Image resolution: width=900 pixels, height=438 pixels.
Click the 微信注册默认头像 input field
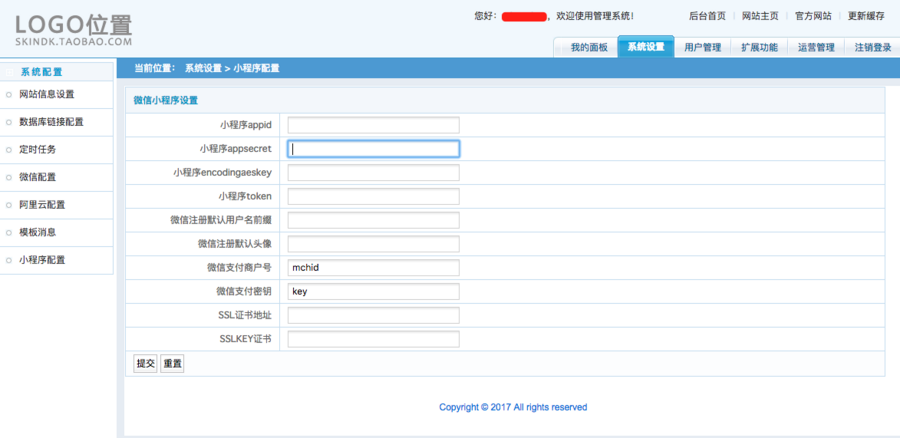374,244
